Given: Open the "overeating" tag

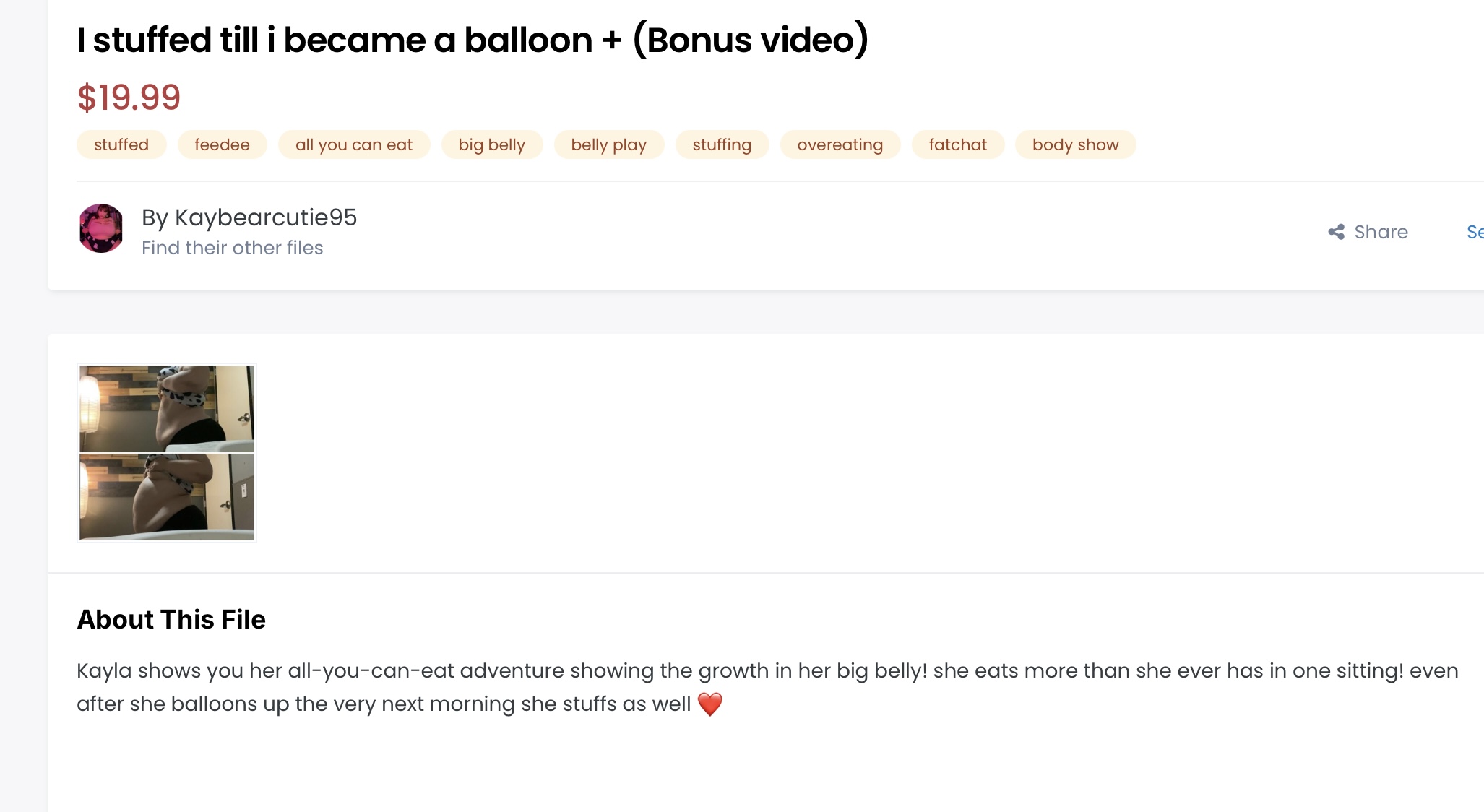Looking at the screenshot, I should tap(840, 144).
